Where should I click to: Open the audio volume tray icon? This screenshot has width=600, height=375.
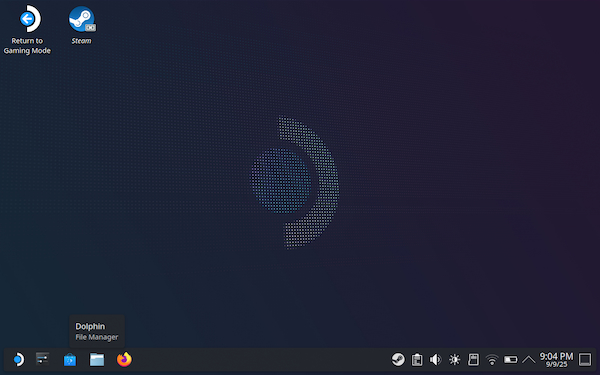click(435, 360)
